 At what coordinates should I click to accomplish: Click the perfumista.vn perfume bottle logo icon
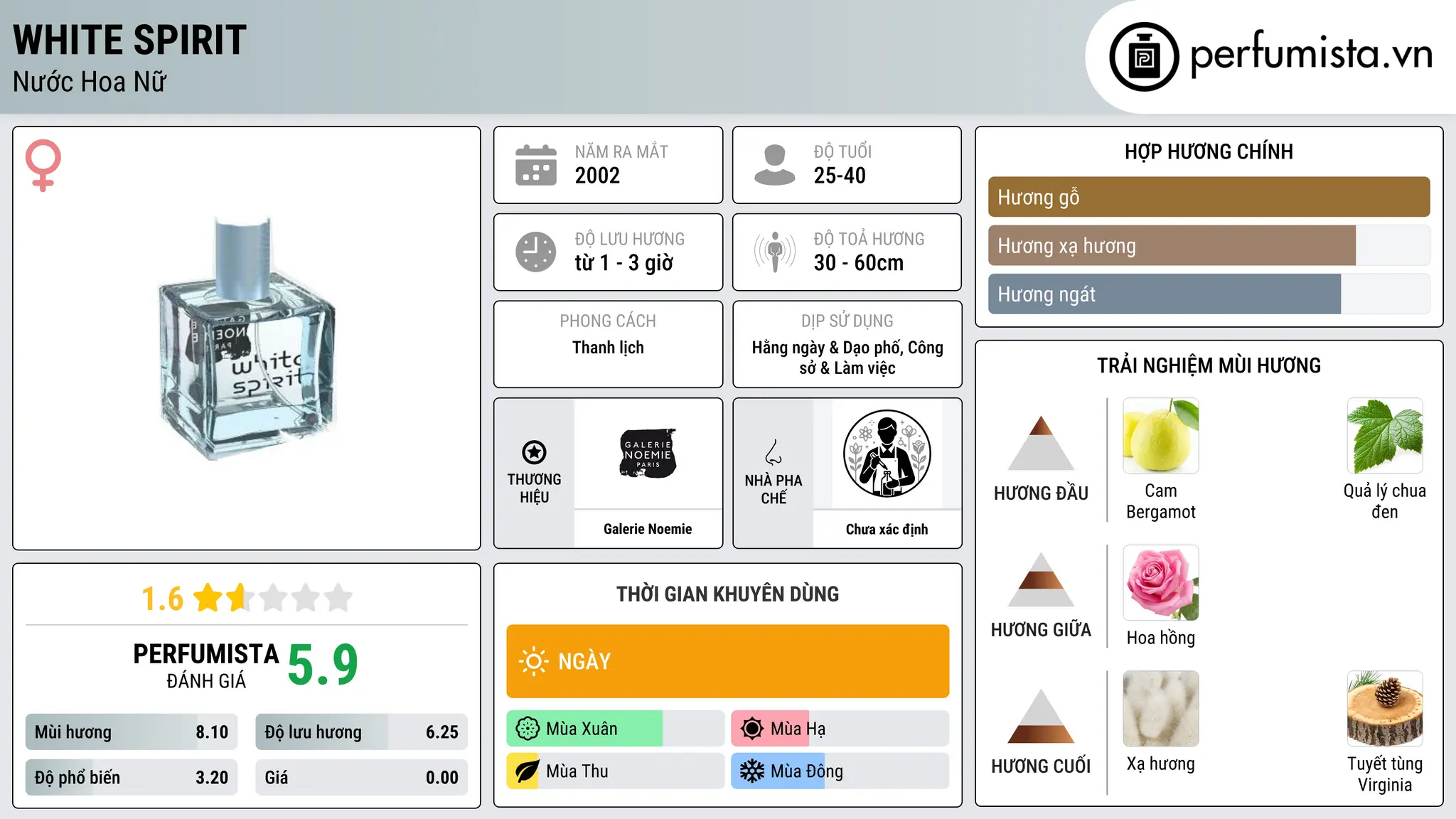[1144, 57]
